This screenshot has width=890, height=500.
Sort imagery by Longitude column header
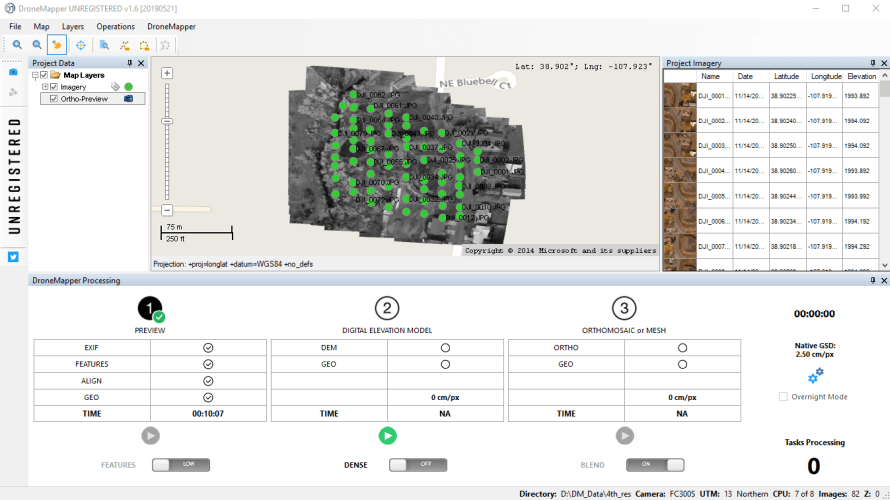tap(826, 76)
